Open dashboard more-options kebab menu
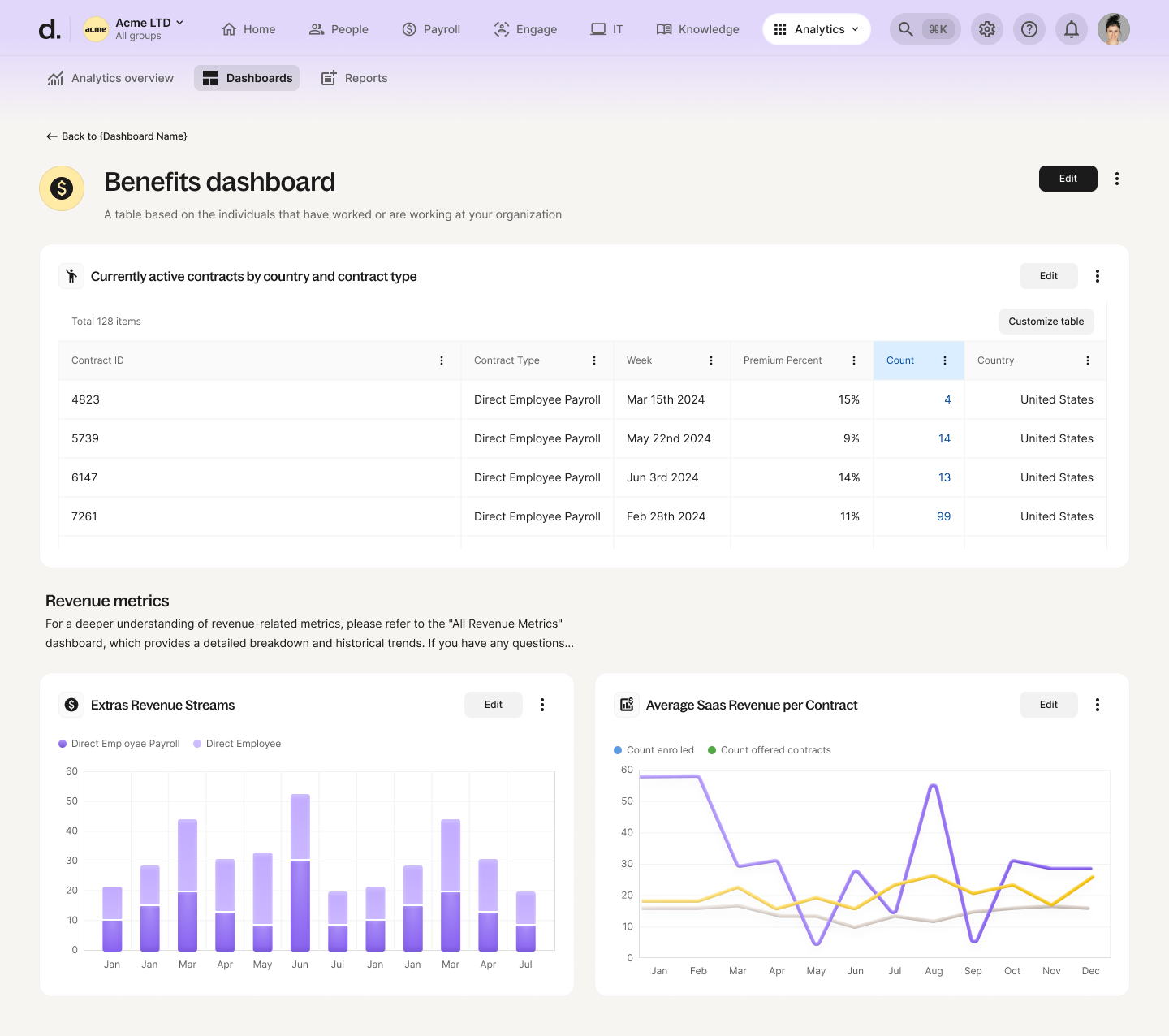 pyautogui.click(x=1117, y=179)
